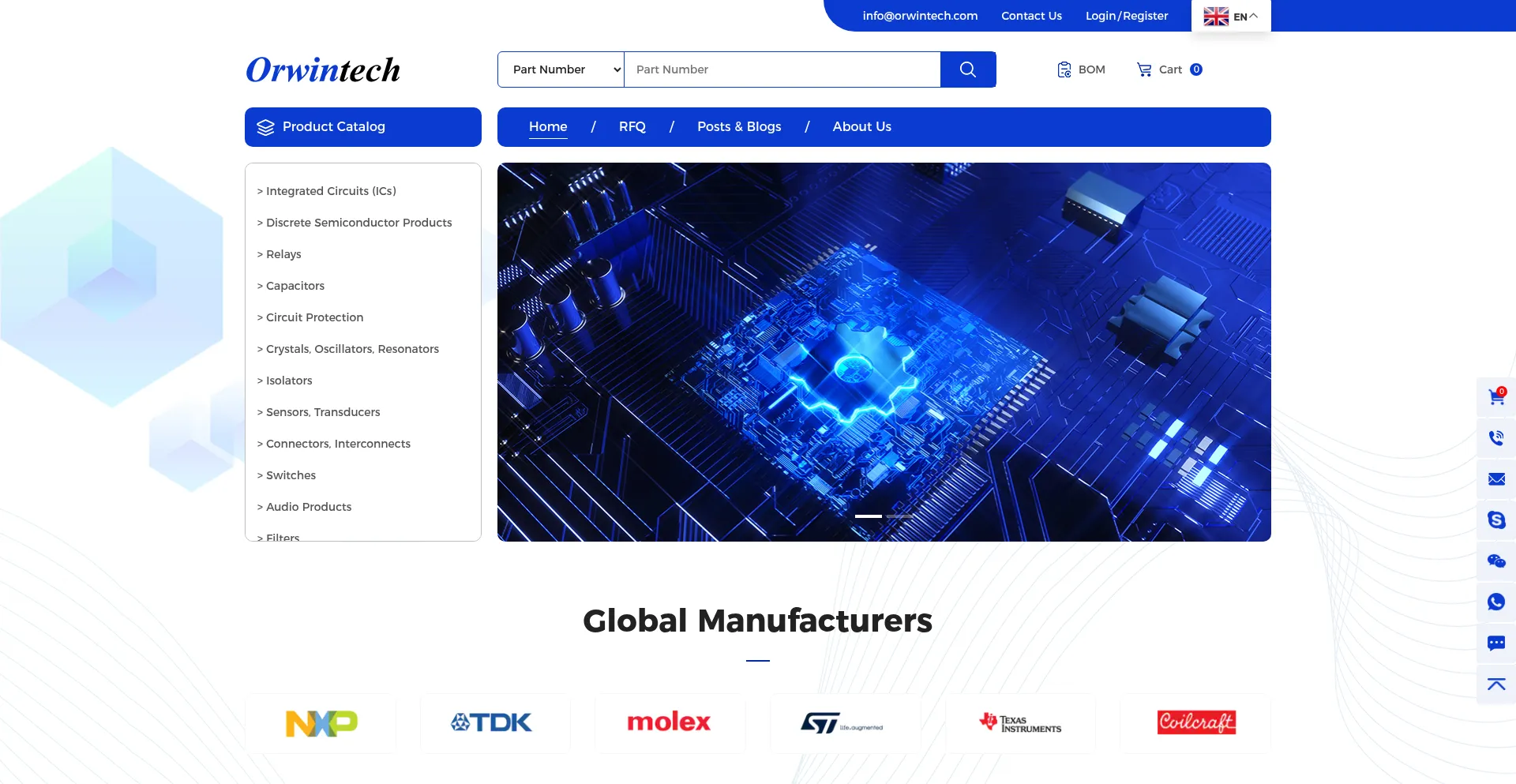Open the Home navigation tab
The height and width of the screenshot is (784, 1516).
pos(548,127)
